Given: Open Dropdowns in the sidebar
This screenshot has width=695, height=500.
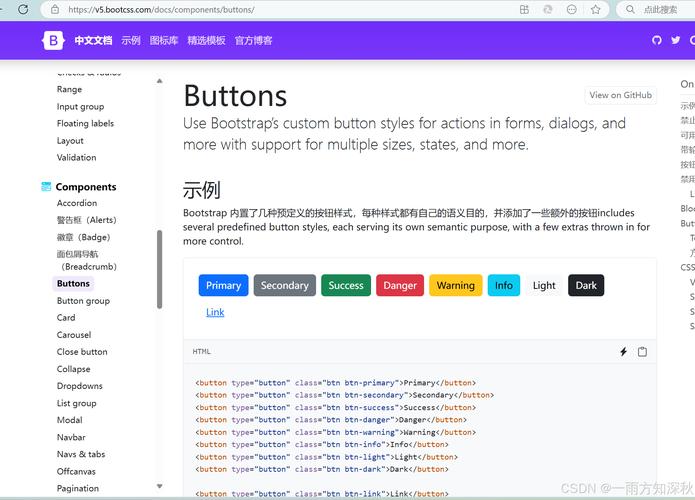Looking at the screenshot, I should pyautogui.click(x=80, y=386).
